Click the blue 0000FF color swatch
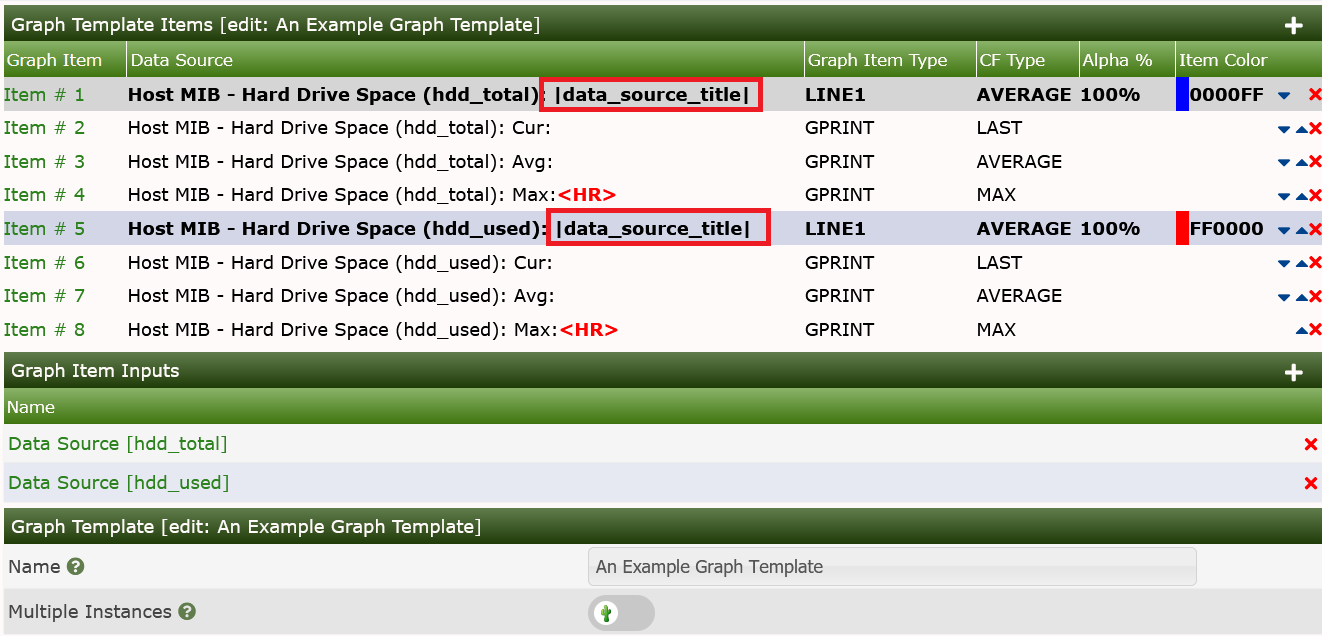The width and height of the screenshot is (1322, 636). (1183, 94)
